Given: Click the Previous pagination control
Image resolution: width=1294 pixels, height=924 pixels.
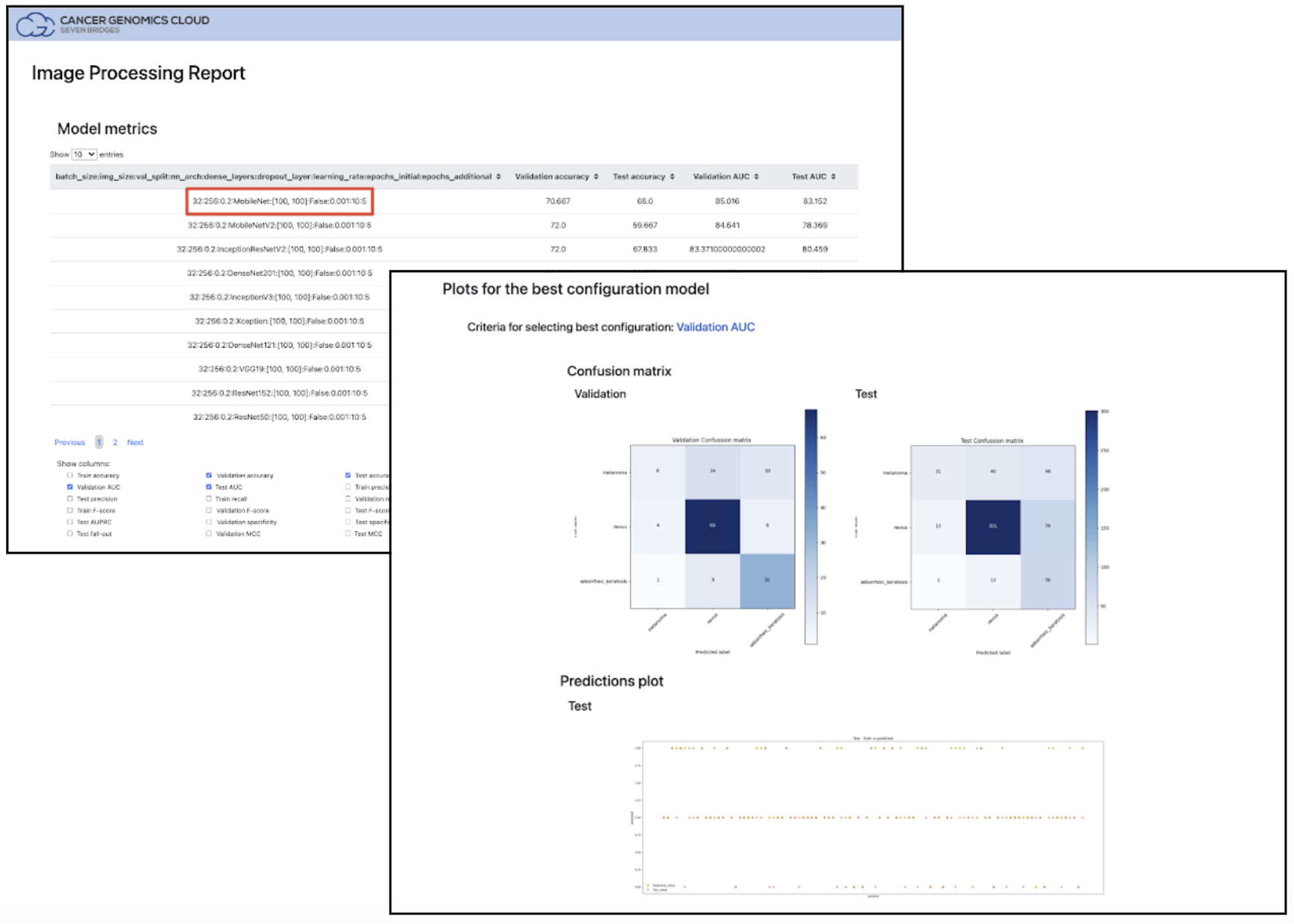Looking at the screenshot, I should tap(70, 442).
